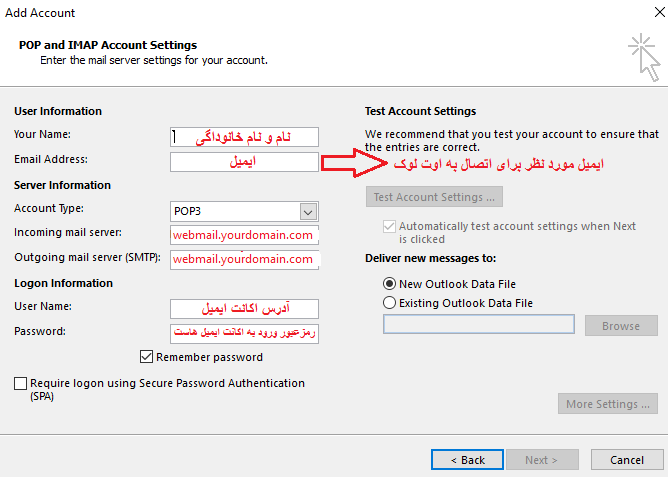Toggle the Remember password checkbox
The image size is (668, 477).
click(149, 357)
